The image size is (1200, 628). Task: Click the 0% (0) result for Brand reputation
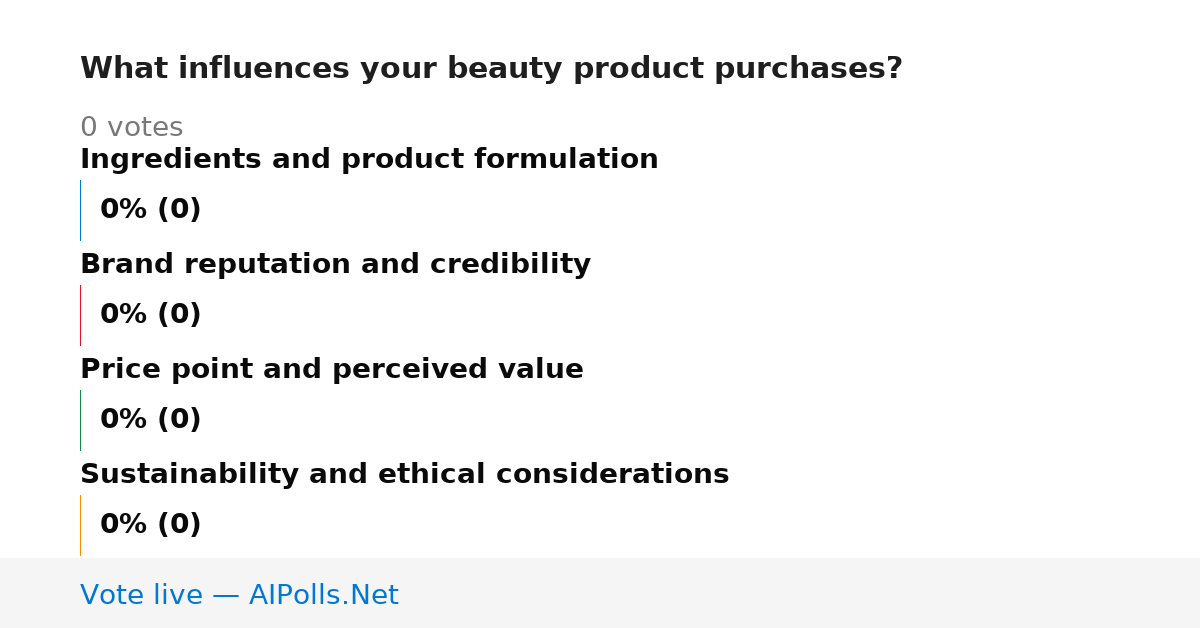point(150,315)
